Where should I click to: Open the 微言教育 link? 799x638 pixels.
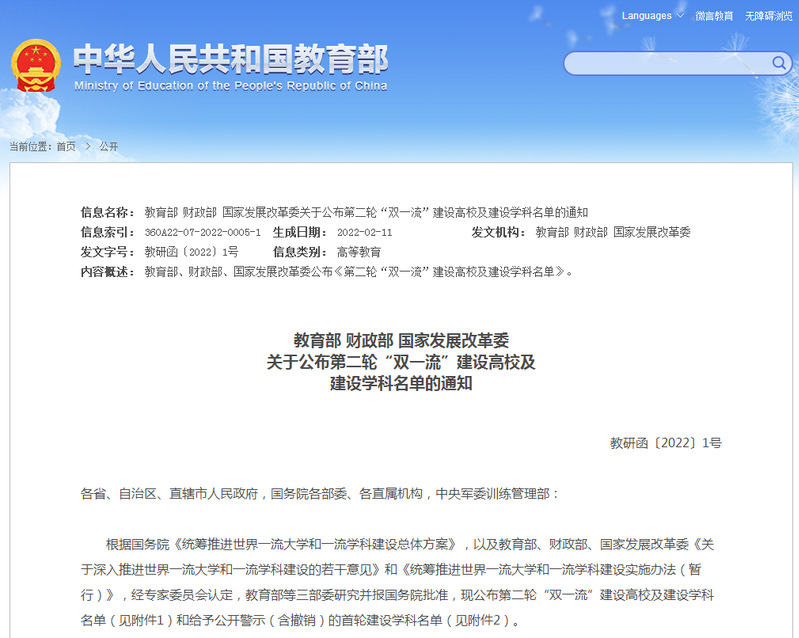coord(714,16)
